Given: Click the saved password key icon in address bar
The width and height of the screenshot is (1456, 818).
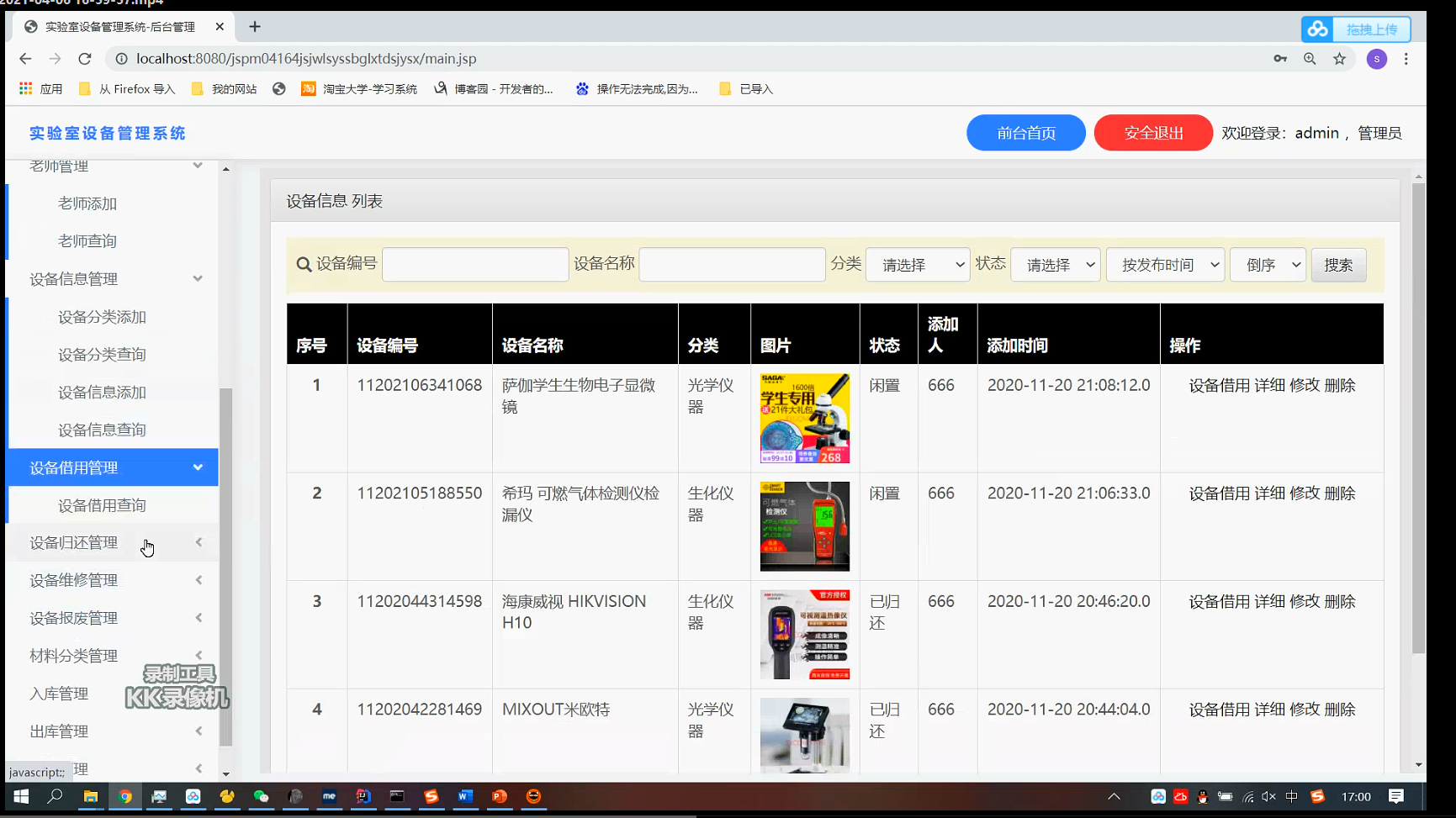Looking at the screenshot, I should (x=1280, y=59).
